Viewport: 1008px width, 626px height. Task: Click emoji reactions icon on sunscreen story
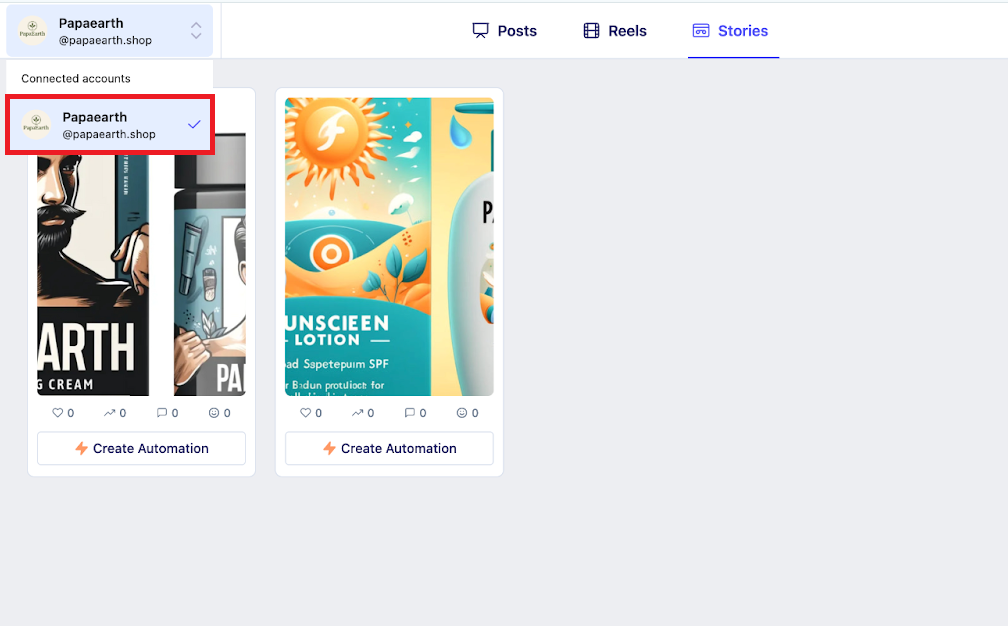(x=462, y=413)
